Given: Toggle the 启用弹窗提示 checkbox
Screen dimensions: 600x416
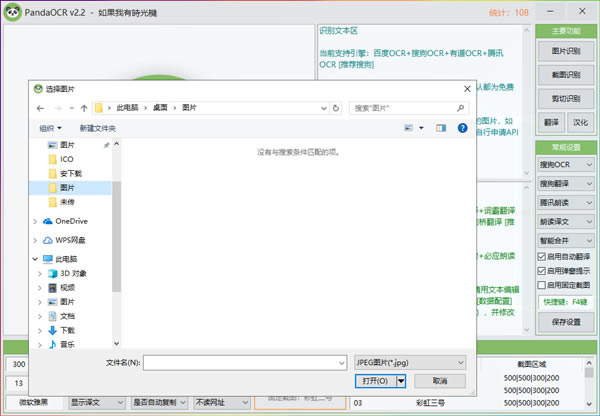Looking at the screenshot, I should (542, 270).
